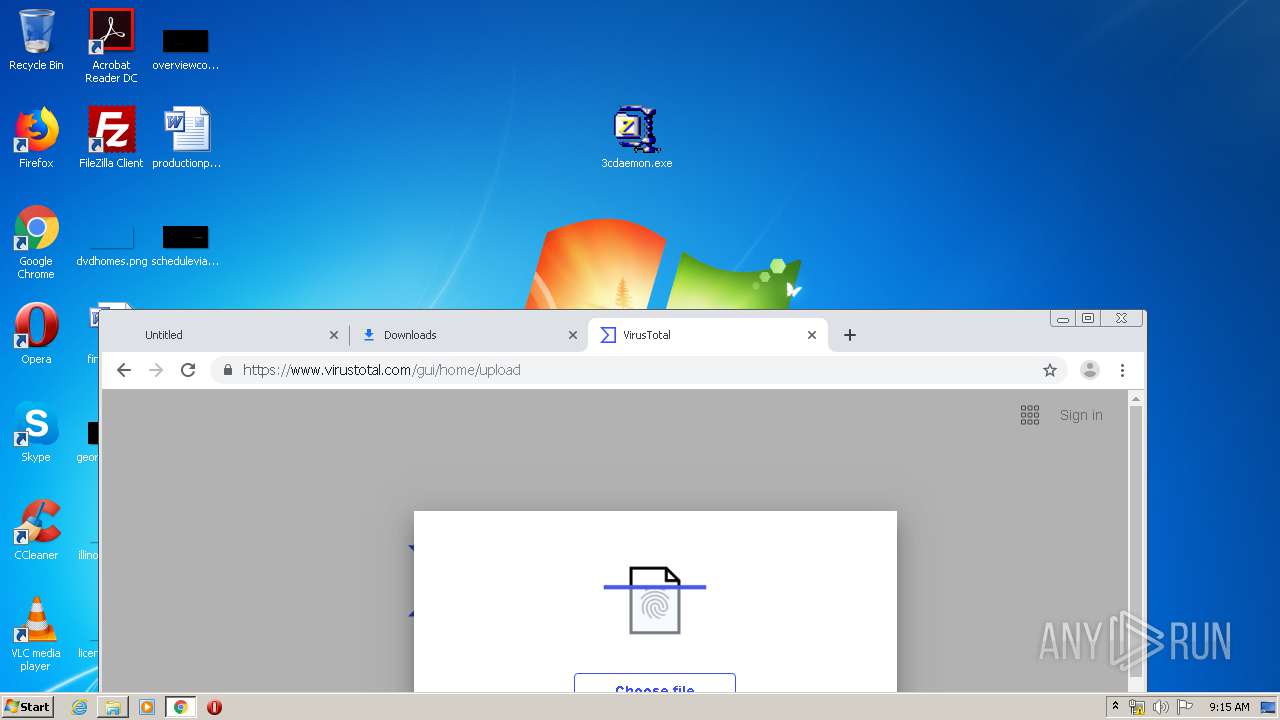Viewport: 1280px width, 720px height.
Task: Close the Downloads tab
Action: click(573, 335)
